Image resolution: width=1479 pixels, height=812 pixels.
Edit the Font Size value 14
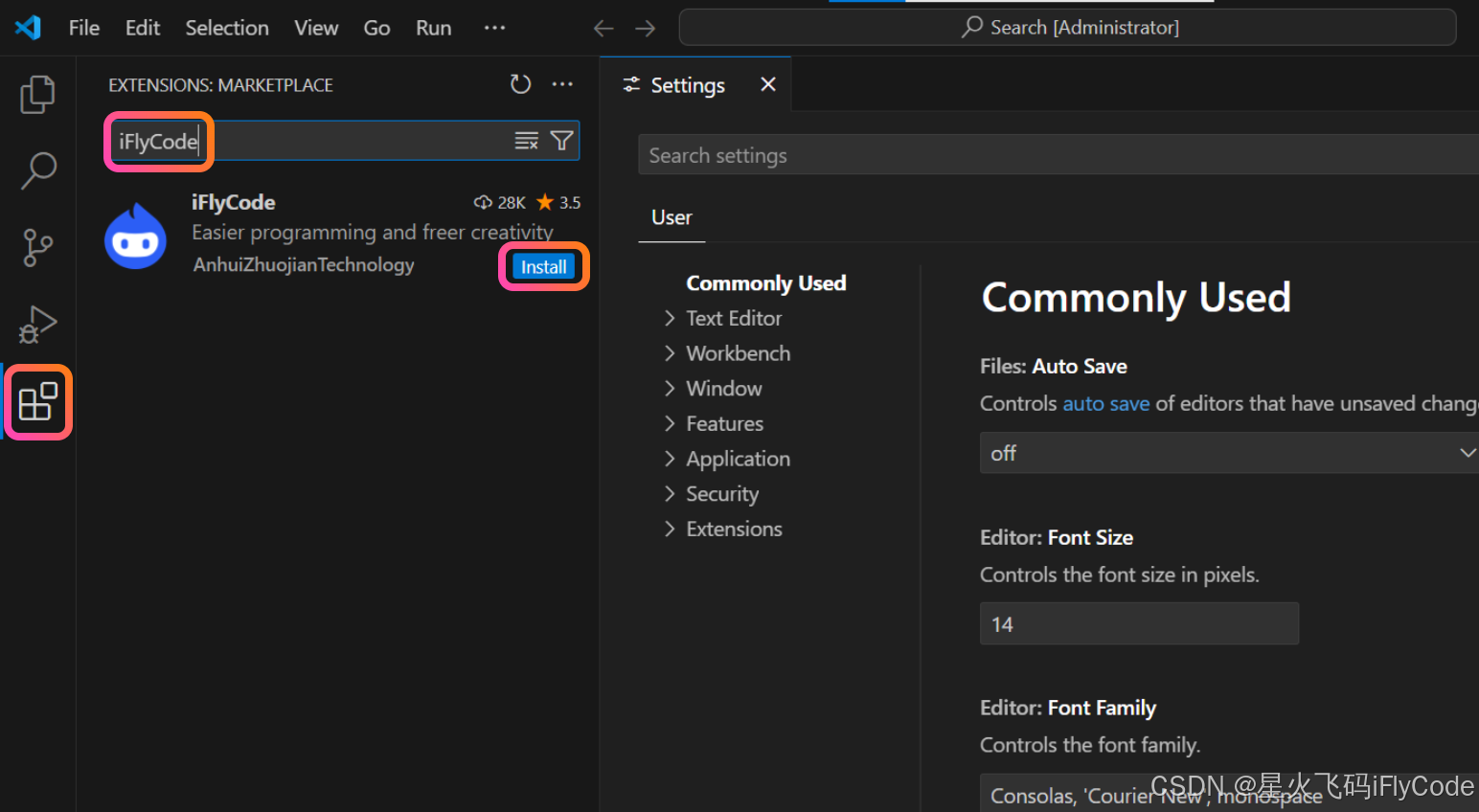(x=1139, y=624)
